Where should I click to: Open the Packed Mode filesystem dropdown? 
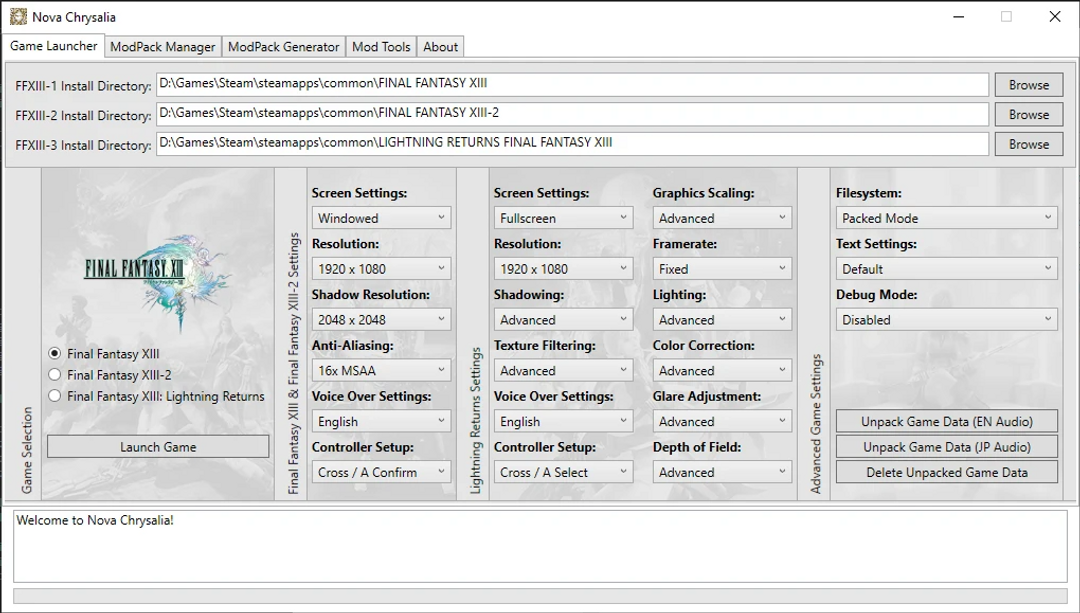(946, 218)
